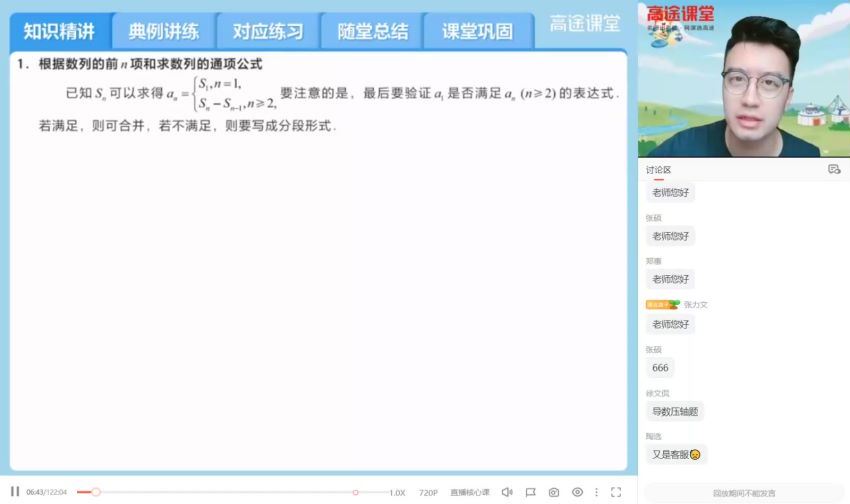The height and width of the screenshot is (504, 850).
Task: Click the disabled chat input field
Action: point(744,493)
